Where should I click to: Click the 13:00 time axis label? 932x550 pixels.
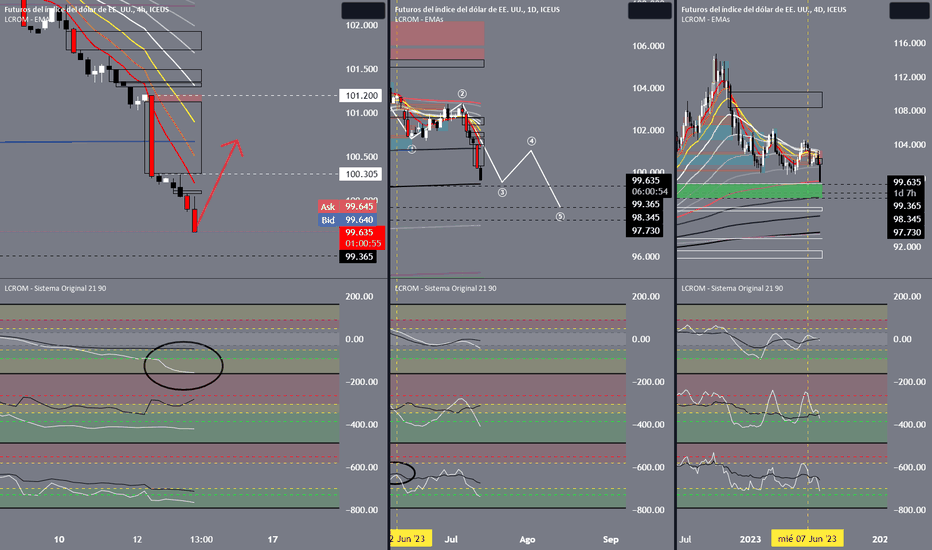point(201,540)
